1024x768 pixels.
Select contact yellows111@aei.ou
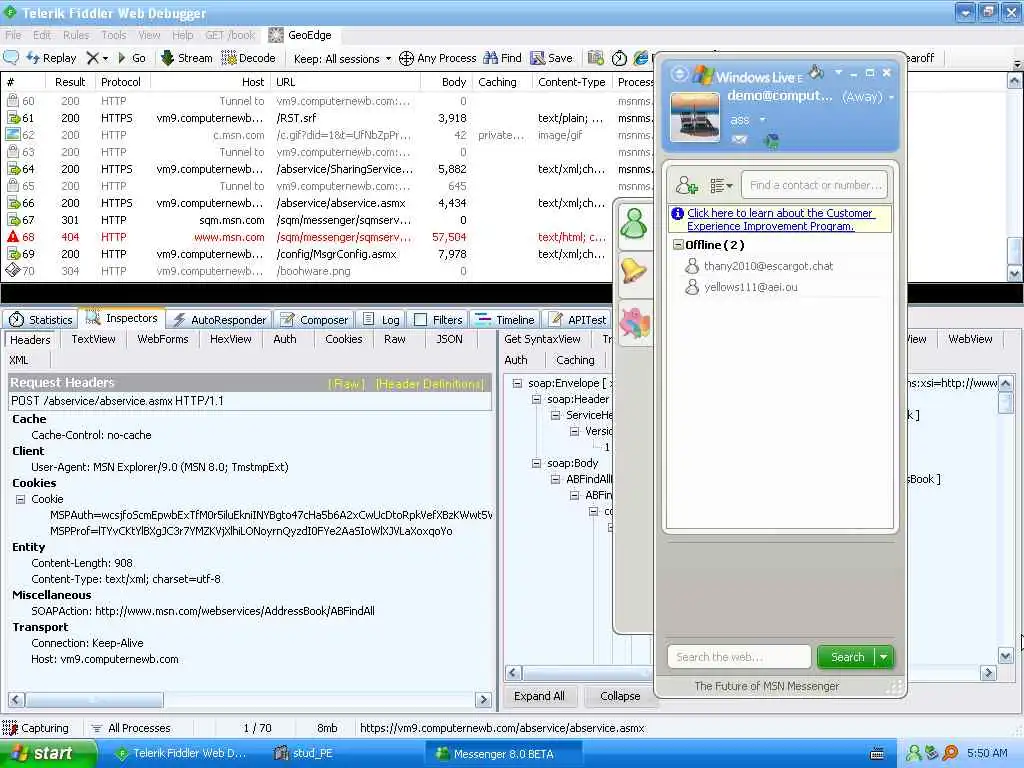click(750, 287)
